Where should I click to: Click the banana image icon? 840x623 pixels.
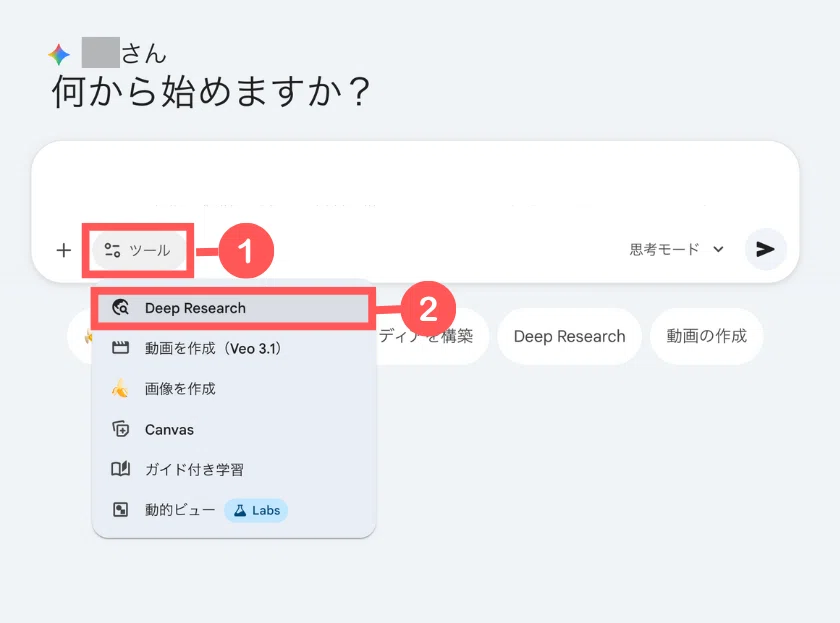(120, 388)
